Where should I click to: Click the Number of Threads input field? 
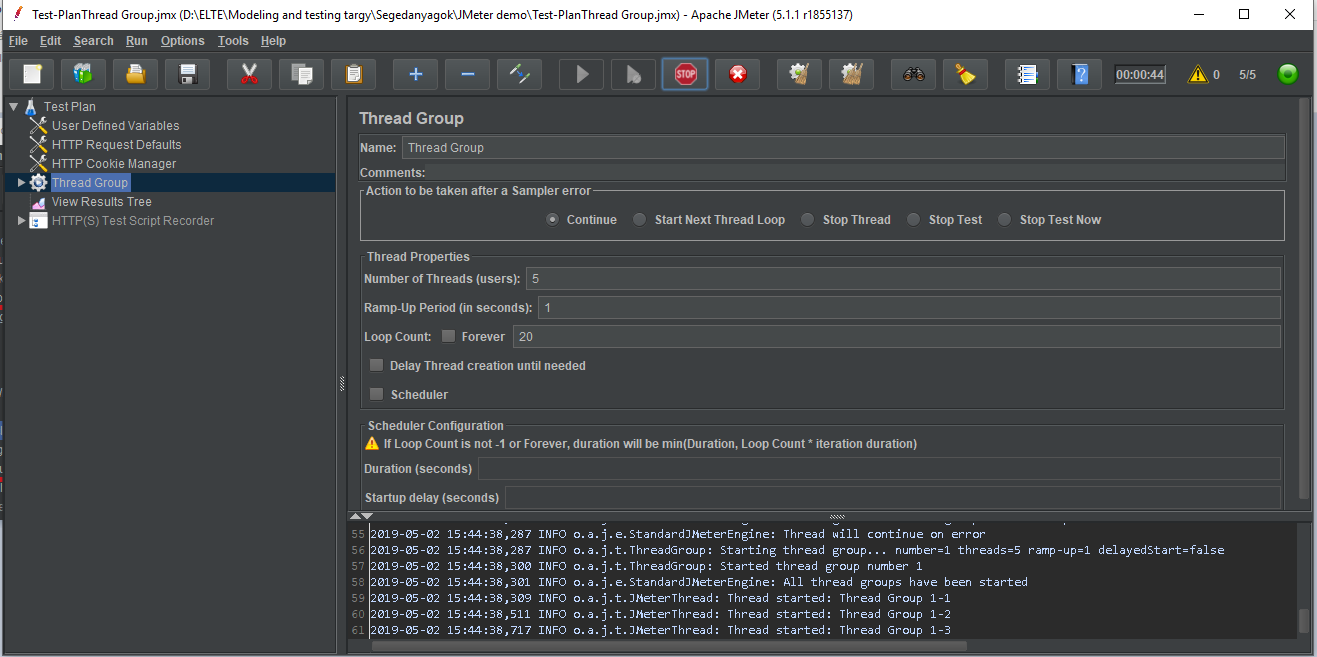click(903, 279)
